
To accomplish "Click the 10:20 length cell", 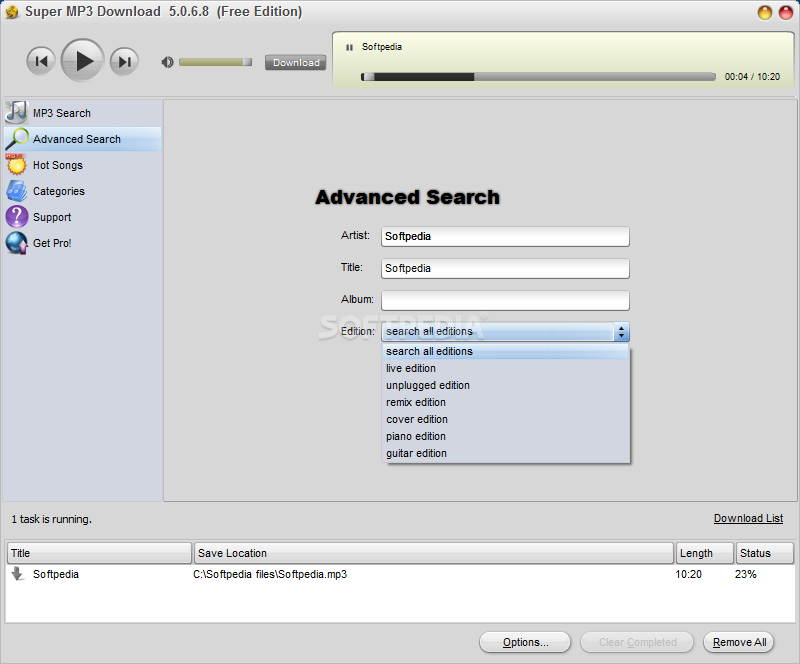I will (x=688, y=575).
